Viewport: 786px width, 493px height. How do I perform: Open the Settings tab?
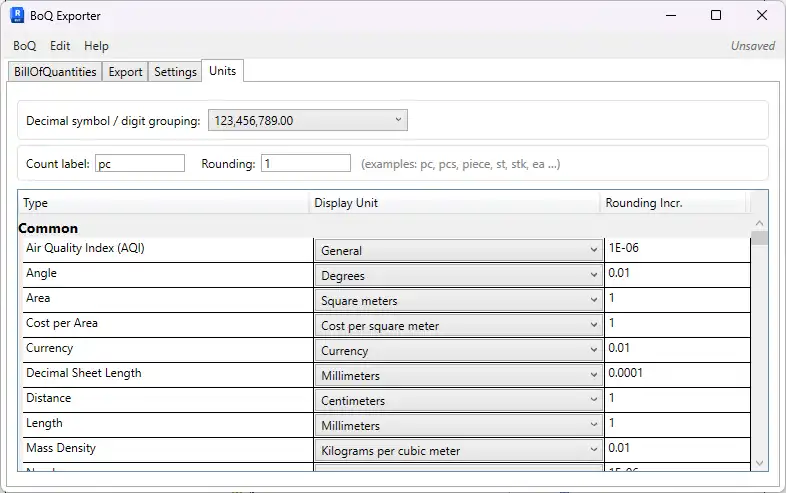coord(175,72)
